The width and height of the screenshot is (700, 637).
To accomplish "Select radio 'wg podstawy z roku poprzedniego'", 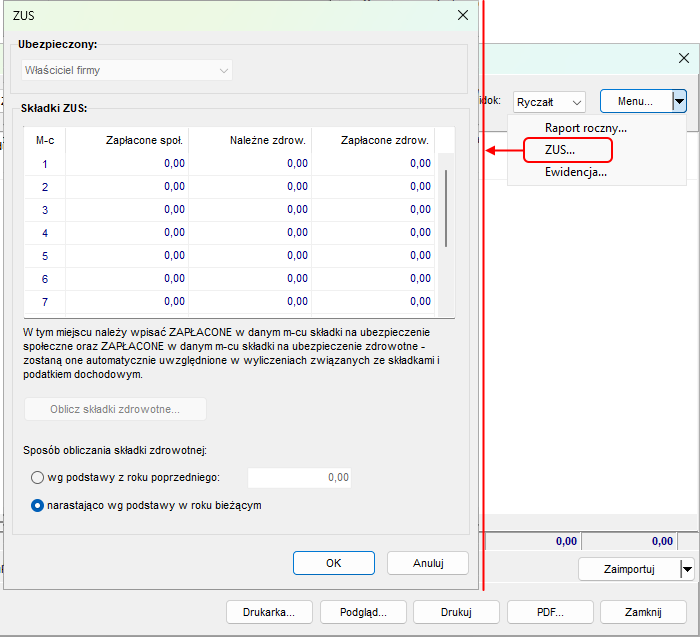I will 38,478.
